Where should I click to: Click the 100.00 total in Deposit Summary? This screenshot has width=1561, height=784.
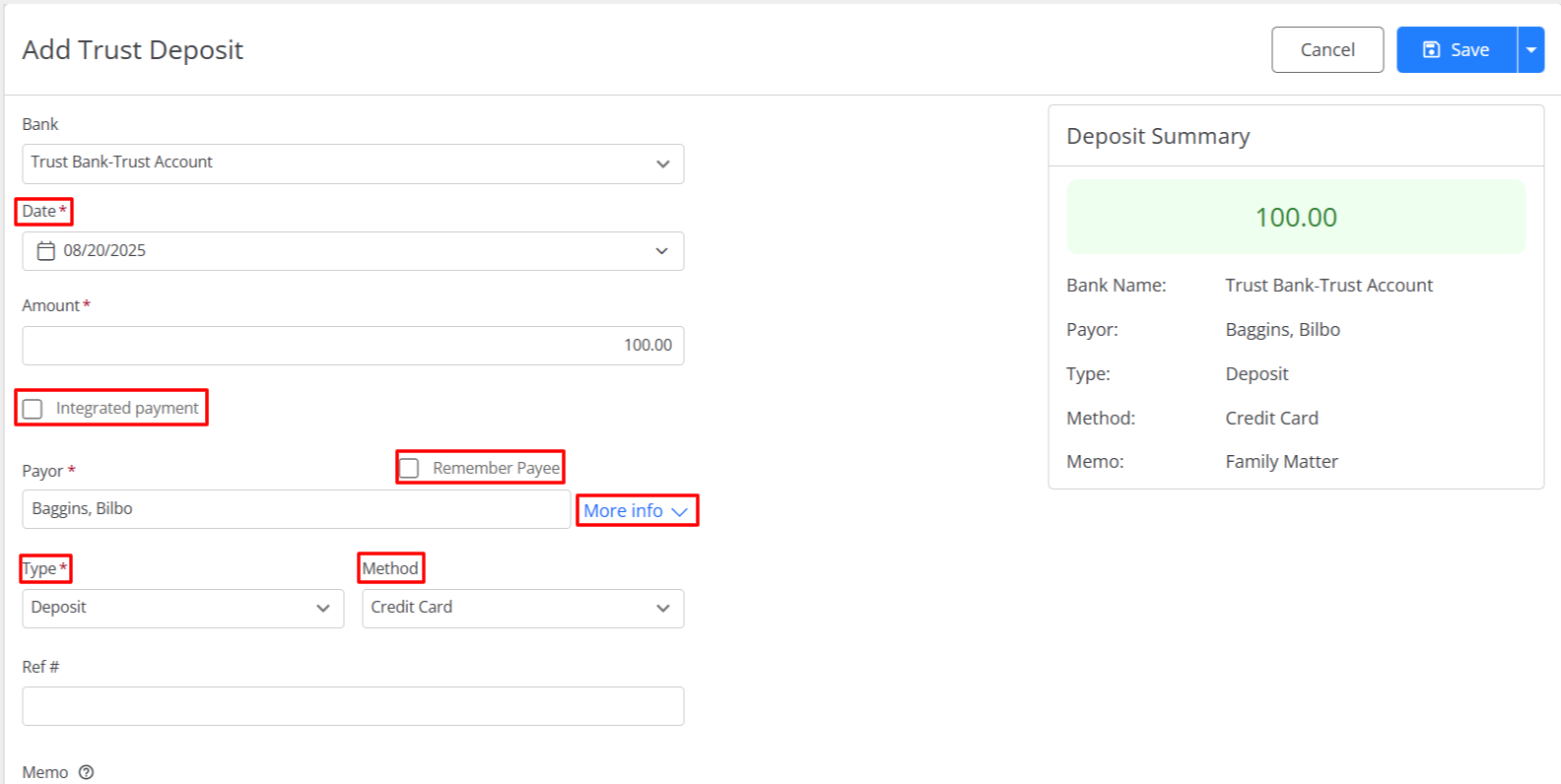click(1296, 217)
